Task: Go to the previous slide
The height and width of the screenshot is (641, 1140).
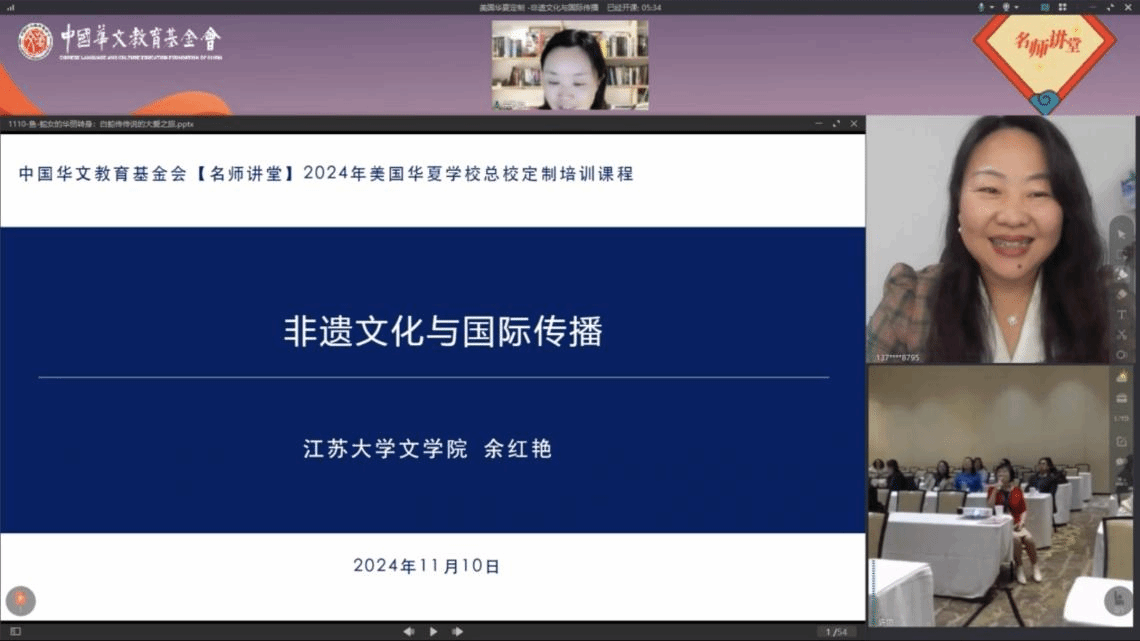Action: [408, 632]
